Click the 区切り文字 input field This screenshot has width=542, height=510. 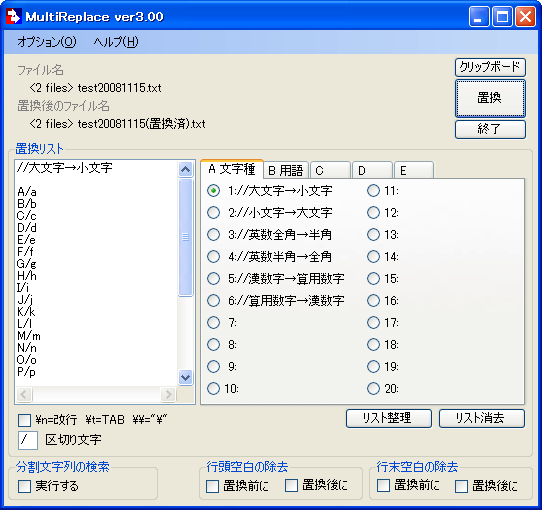coord(28,441)
